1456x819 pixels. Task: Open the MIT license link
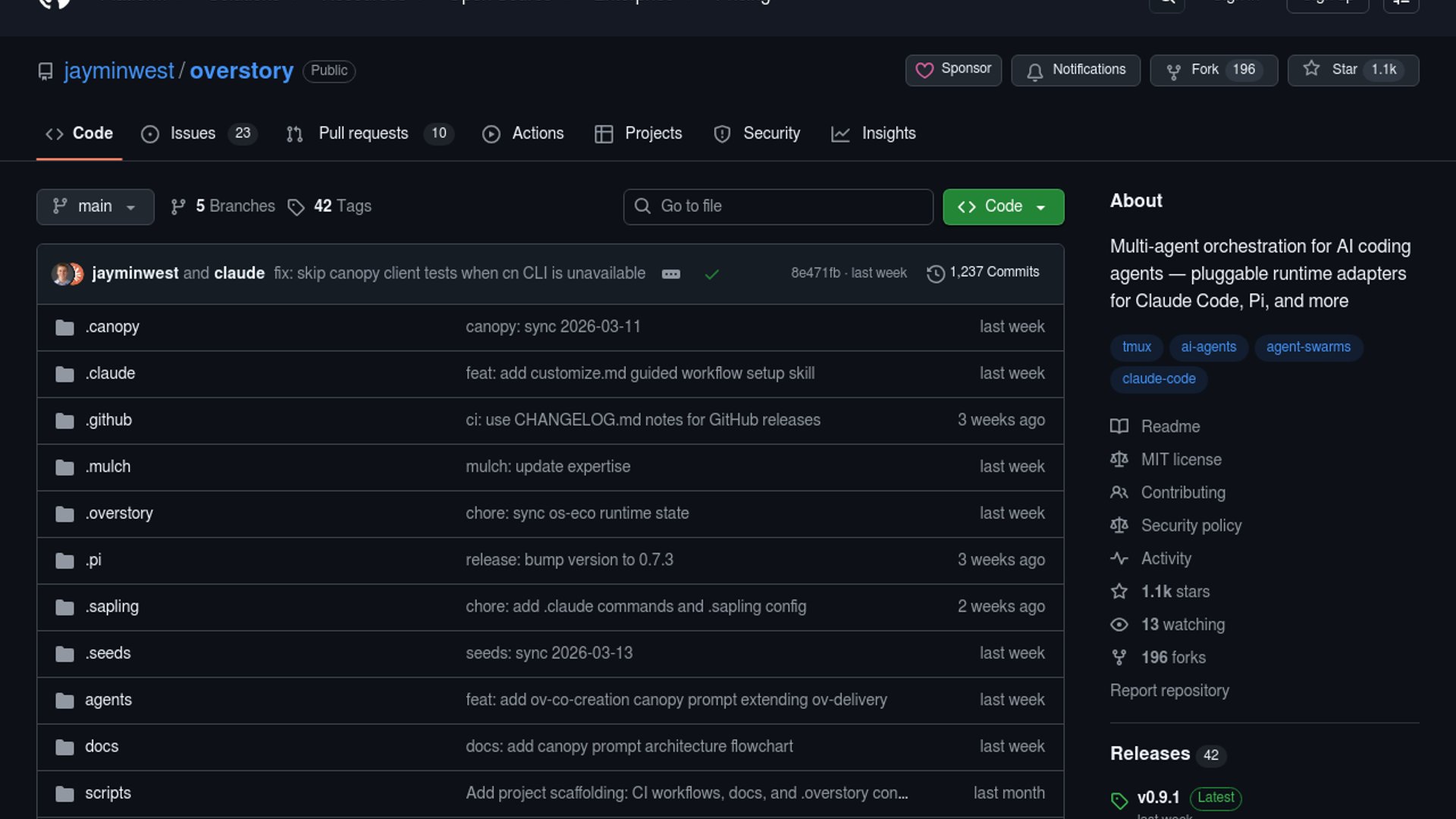(x=1181, y=460)
